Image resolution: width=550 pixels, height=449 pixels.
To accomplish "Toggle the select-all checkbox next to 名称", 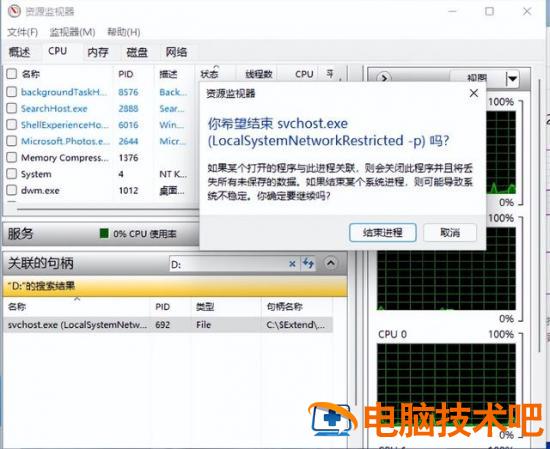I will [12, 74].
